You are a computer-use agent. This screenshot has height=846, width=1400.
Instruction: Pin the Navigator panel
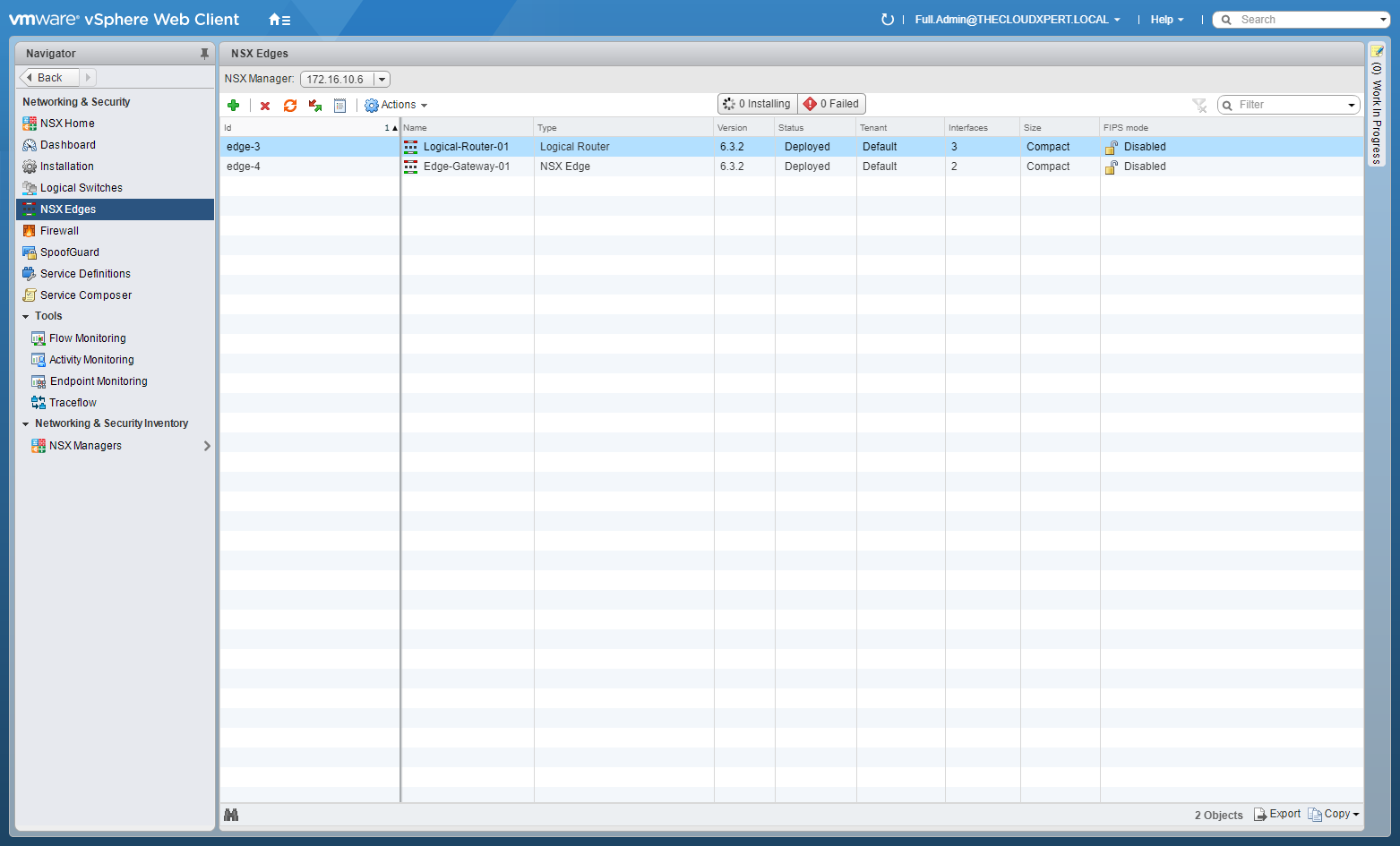click(204, 54)
